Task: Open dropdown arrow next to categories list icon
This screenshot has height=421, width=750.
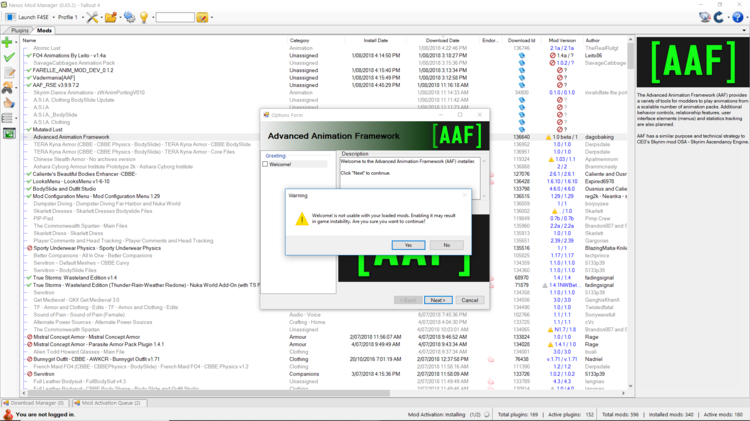Action: click(16, 118)
